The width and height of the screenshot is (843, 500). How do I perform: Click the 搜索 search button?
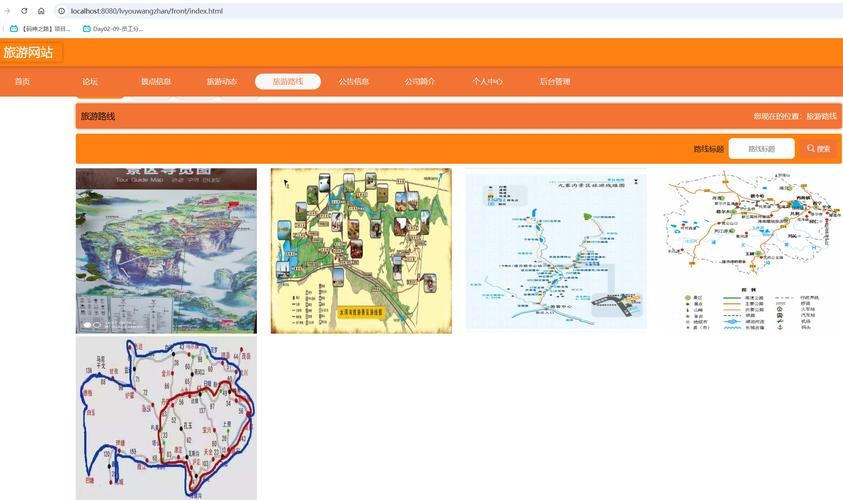tap(819, 149)
